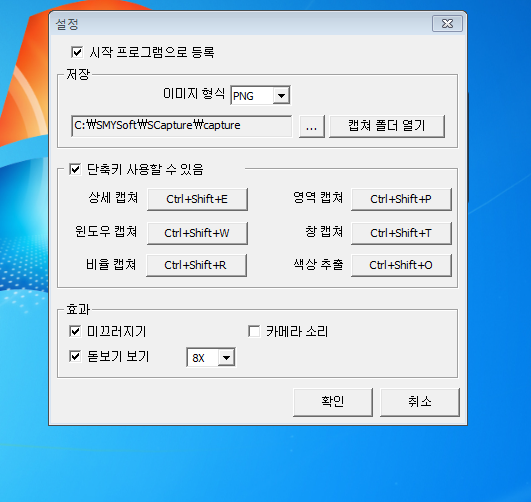Click the 색상 추출 label

tap(318, 264)
